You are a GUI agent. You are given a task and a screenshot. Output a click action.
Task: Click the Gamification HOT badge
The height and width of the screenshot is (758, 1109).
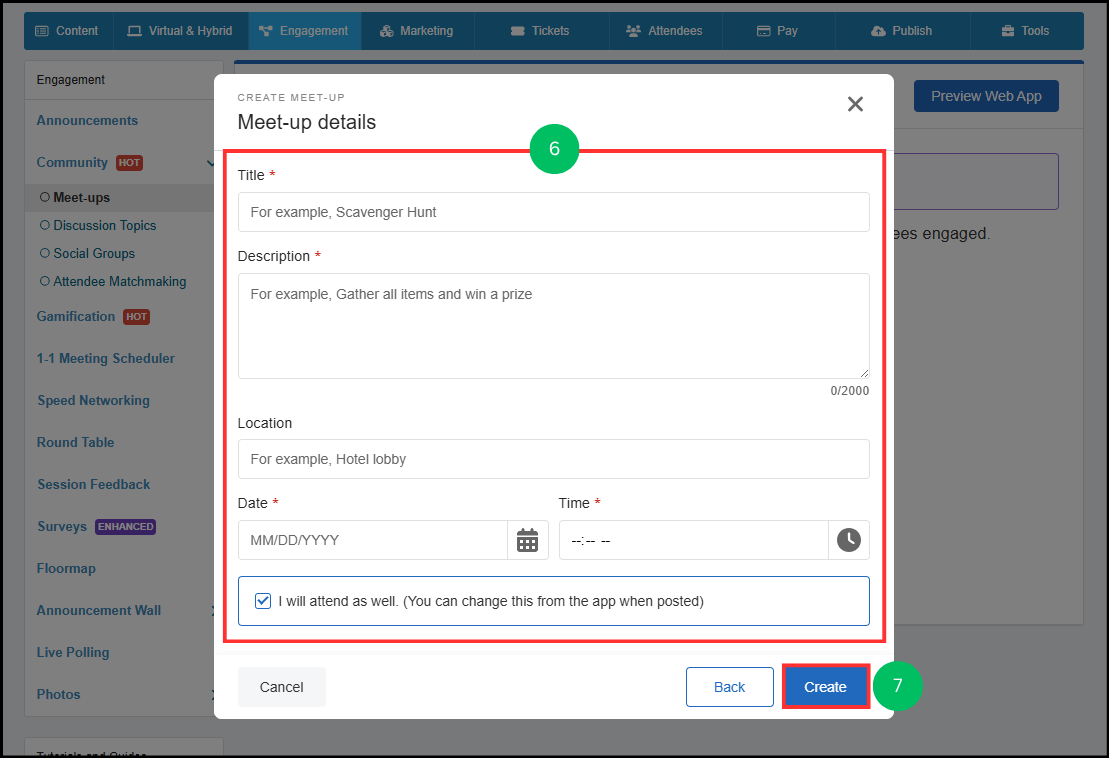pos(137,317)
